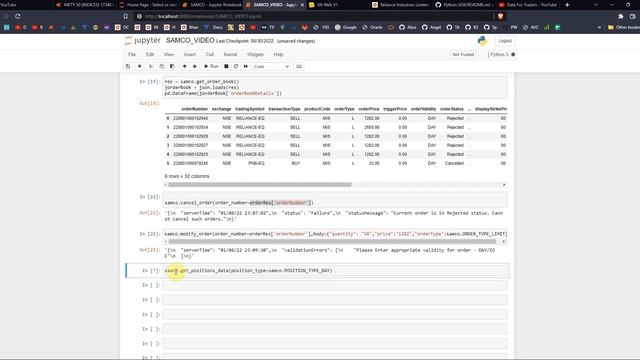Screen dimensions: 640x360
Task: Move selected cell down arrow
Action: (195, 67)
